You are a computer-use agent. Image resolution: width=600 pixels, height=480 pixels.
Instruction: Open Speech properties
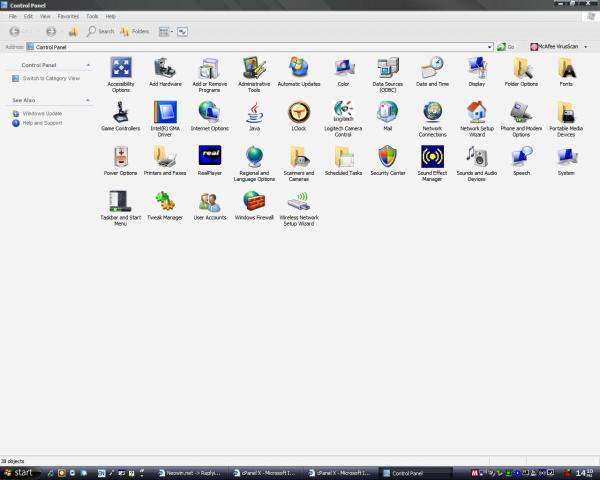point(521,160)
